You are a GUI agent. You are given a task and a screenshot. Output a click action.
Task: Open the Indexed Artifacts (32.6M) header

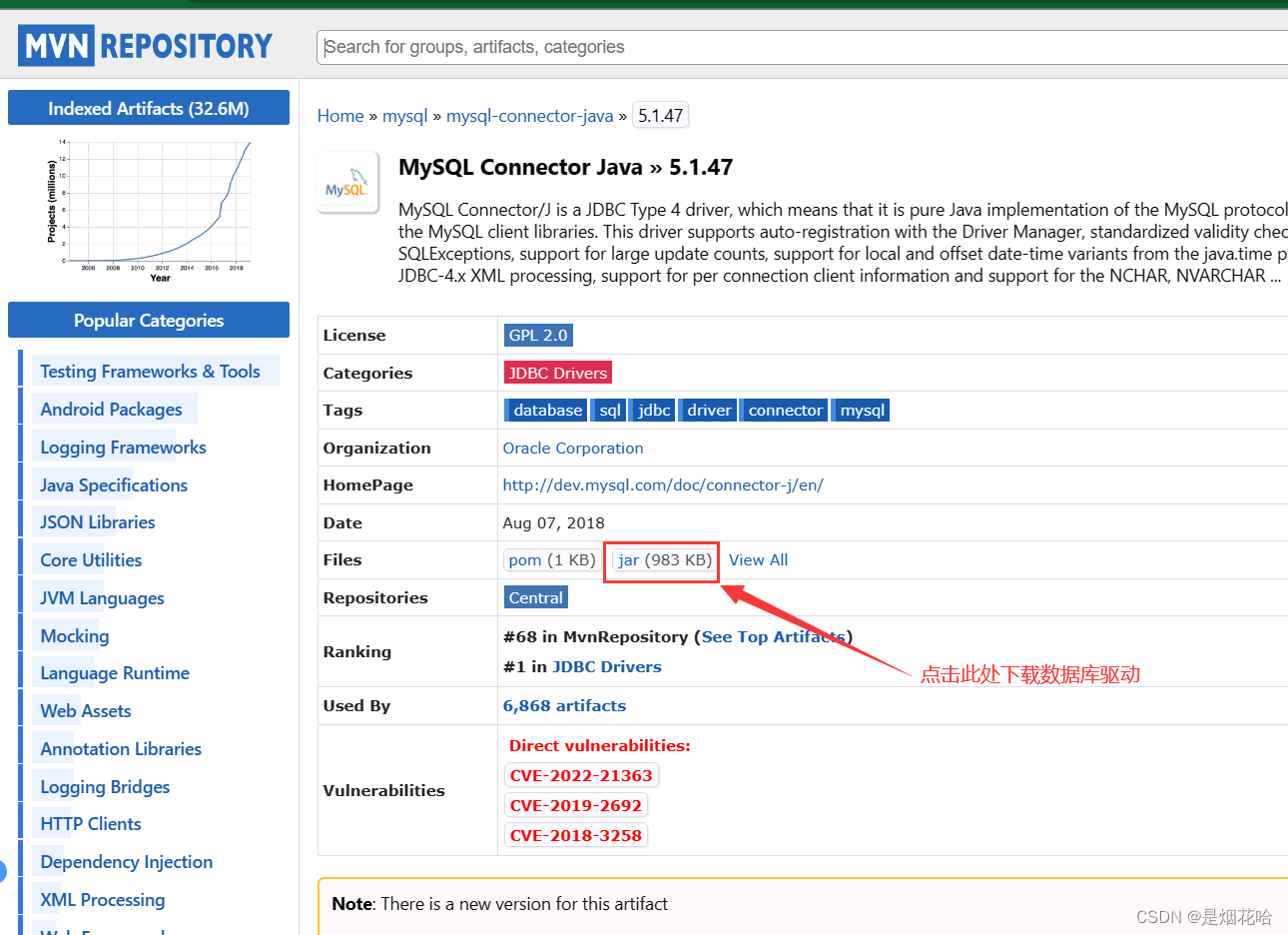149,108
